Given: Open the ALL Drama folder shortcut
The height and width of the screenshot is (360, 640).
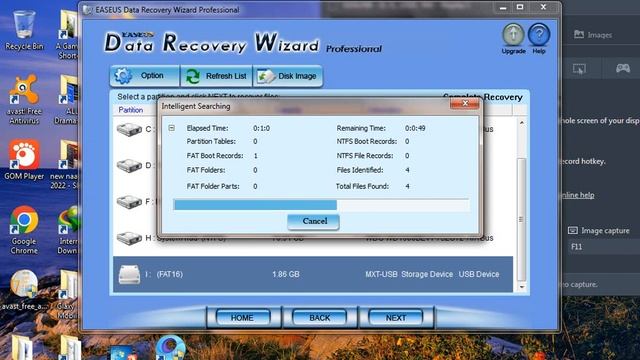Looking at the screenshot, I should pyautogui.click(x=67, y=100).
